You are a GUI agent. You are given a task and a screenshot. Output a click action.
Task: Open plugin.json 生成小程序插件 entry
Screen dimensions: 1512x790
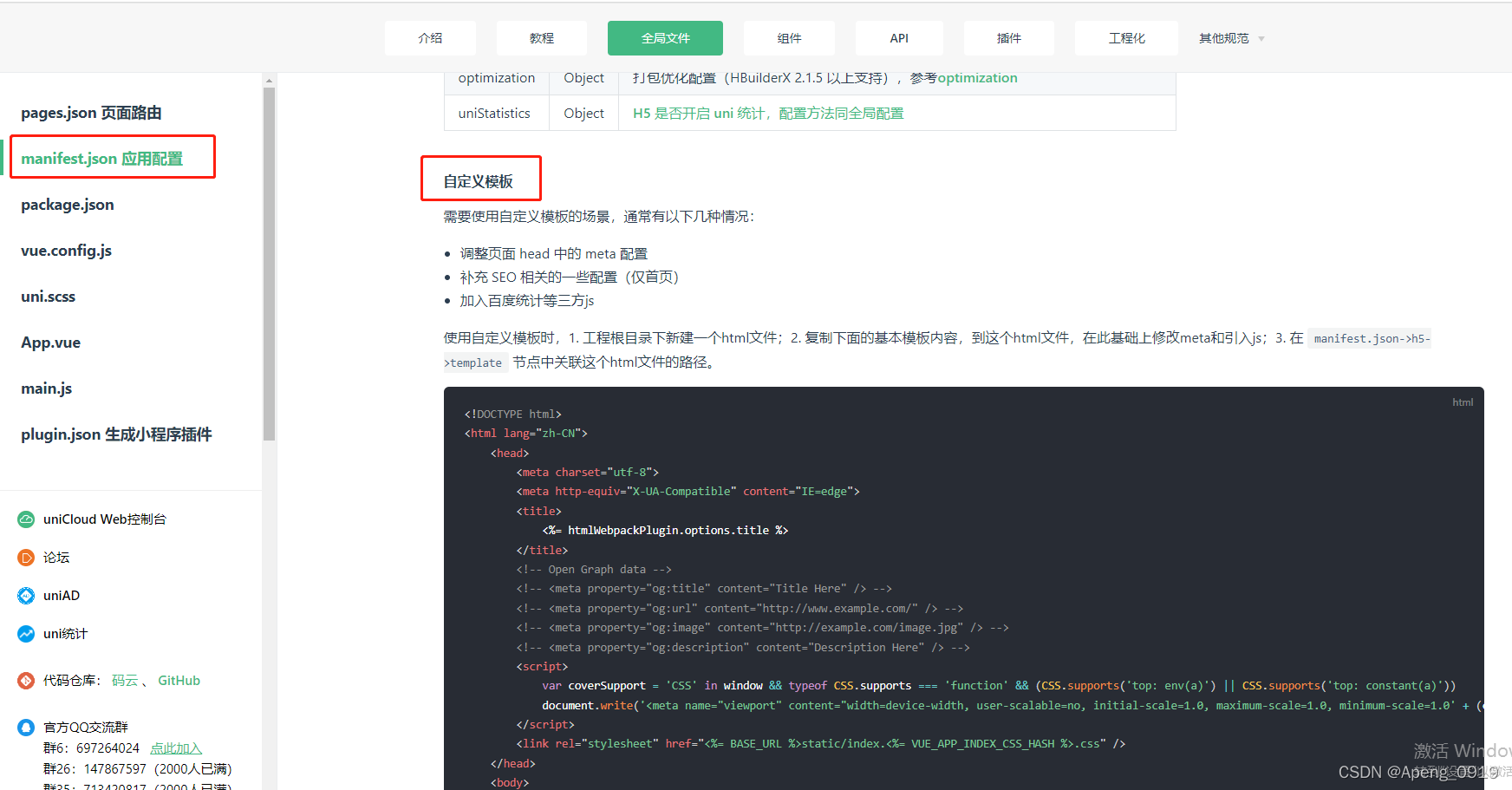click(x=116, y=434)
